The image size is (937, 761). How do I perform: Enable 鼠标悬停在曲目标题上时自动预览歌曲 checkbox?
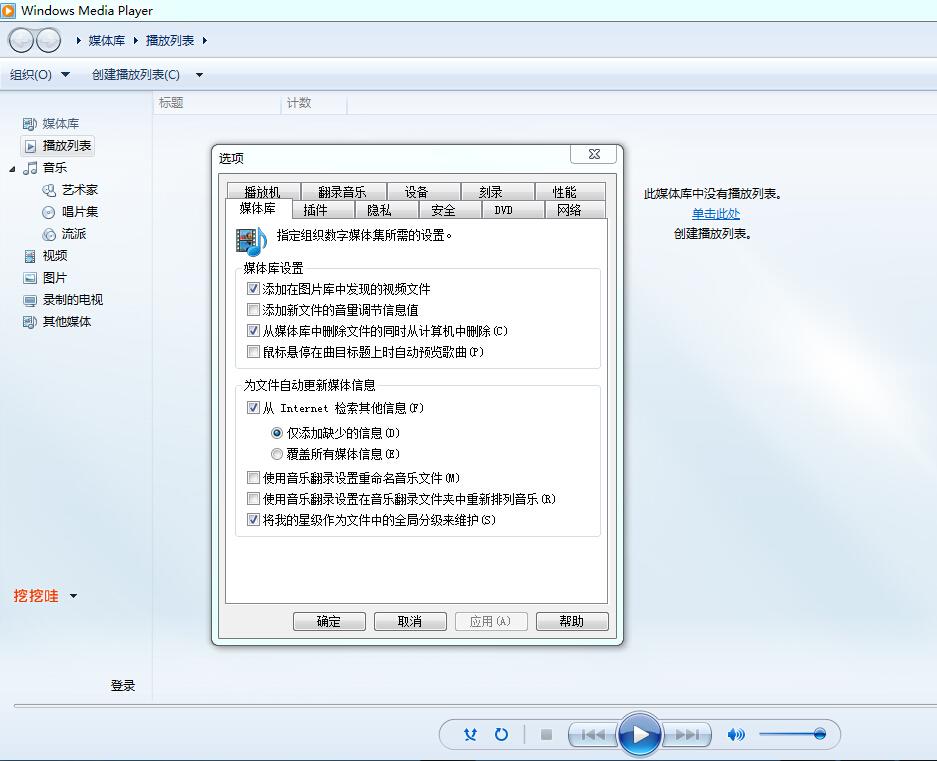click(253, 352)
